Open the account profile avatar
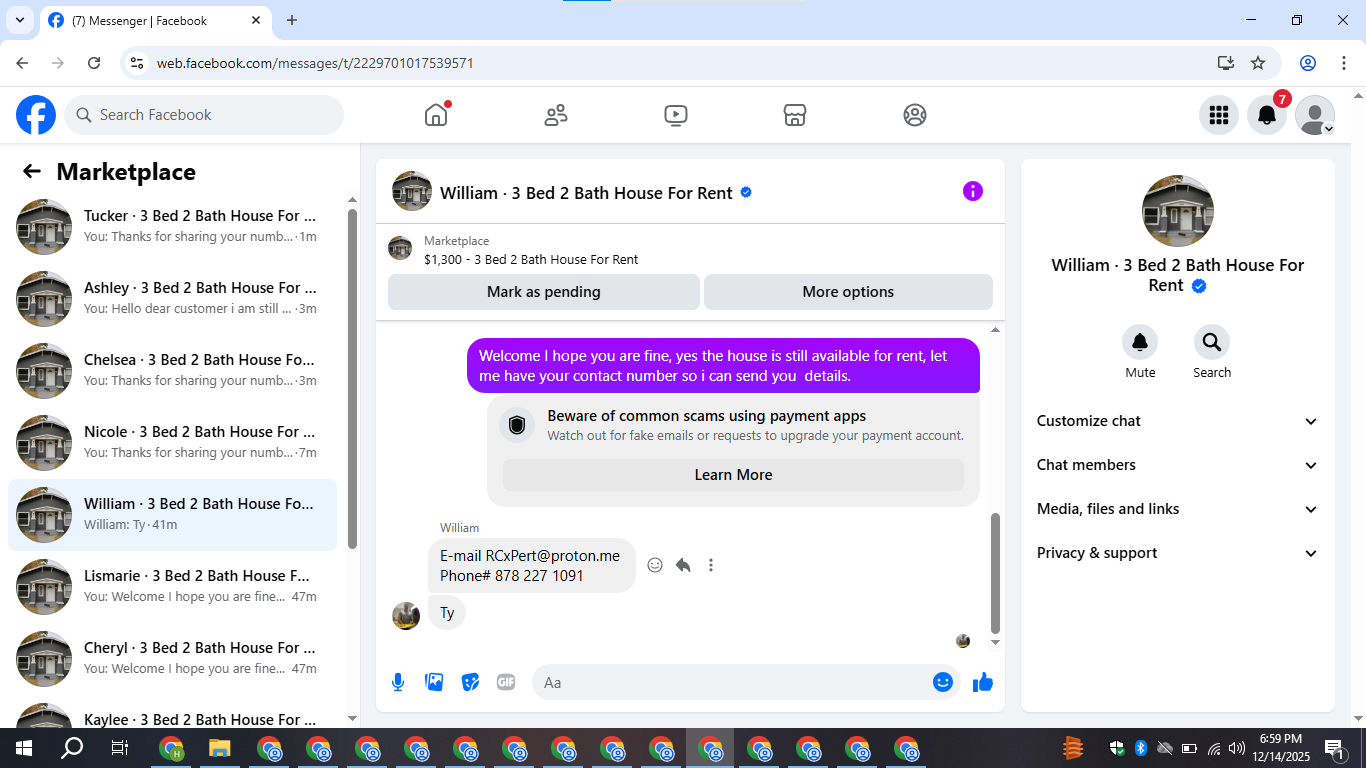 1315,115
